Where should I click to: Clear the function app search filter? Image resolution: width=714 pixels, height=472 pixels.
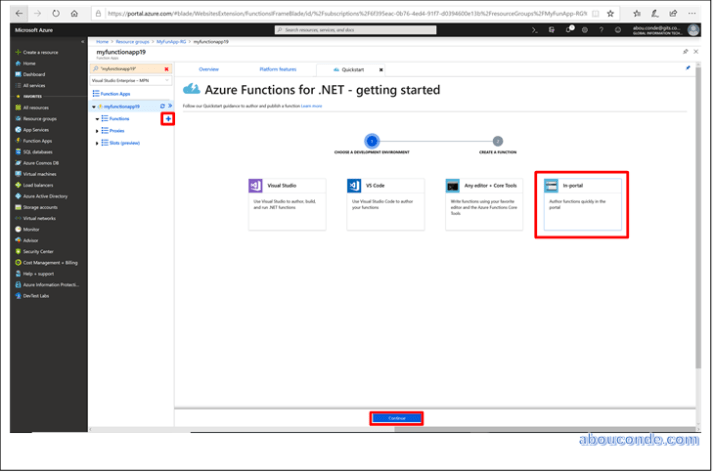coord(166,69)
